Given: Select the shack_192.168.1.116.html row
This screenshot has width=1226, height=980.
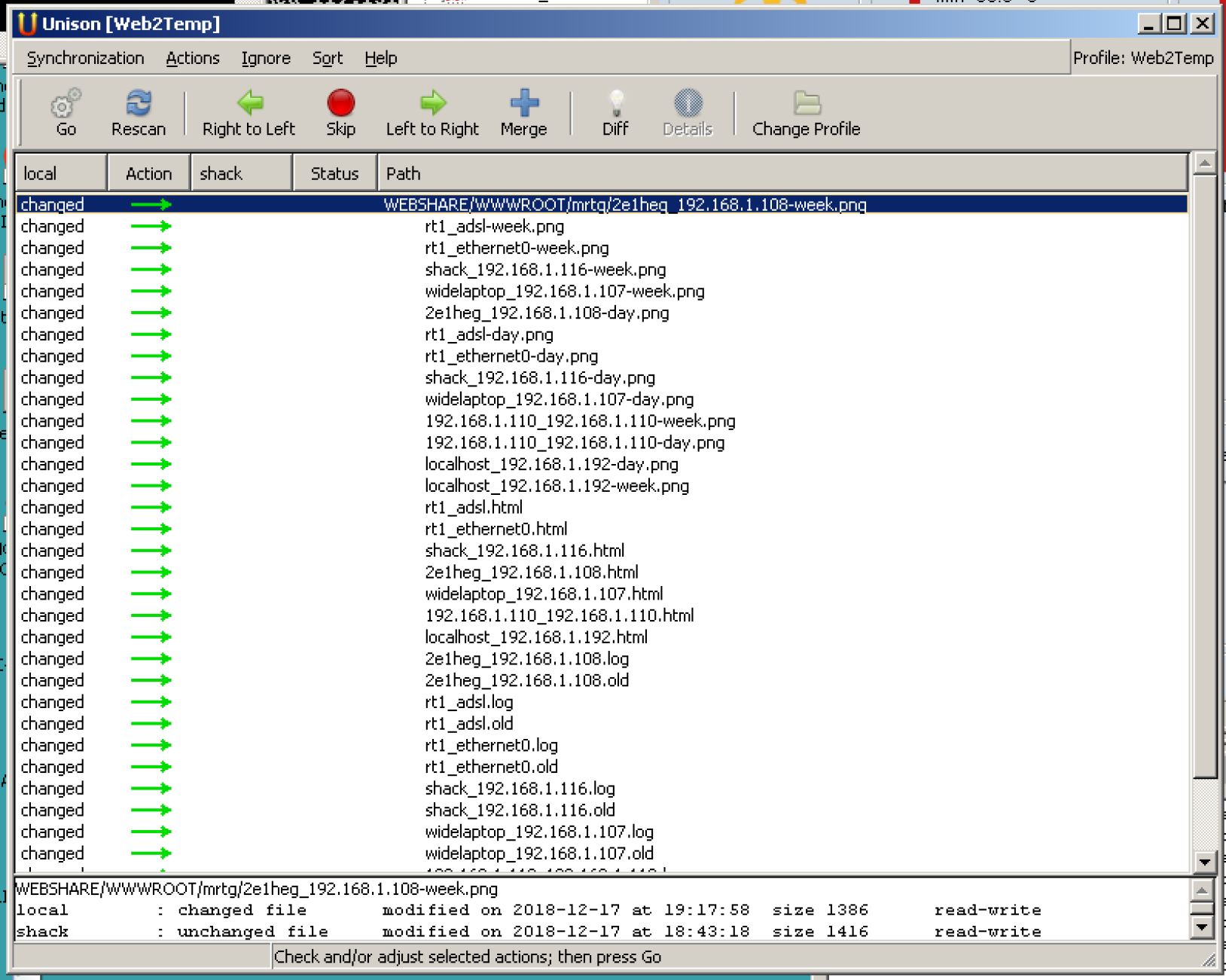Looking at the screenshot, I should pos(602,551).
